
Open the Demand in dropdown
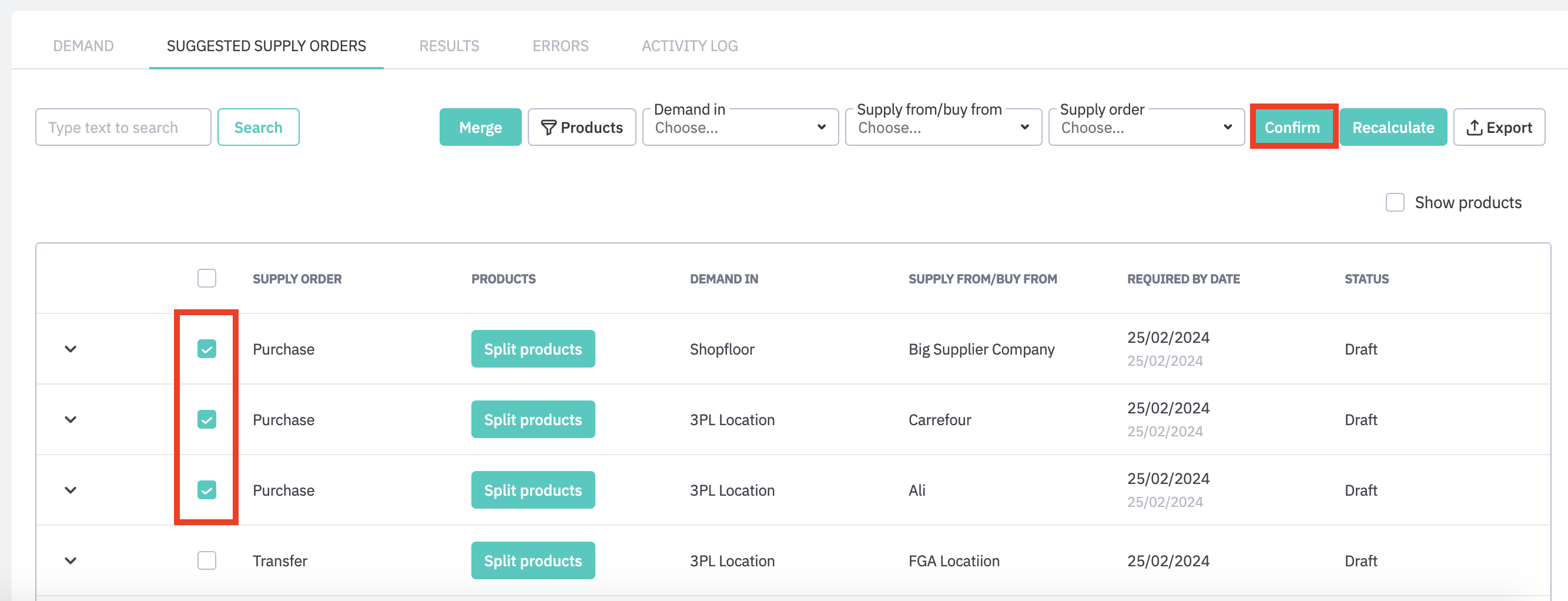tap(740, 127)
